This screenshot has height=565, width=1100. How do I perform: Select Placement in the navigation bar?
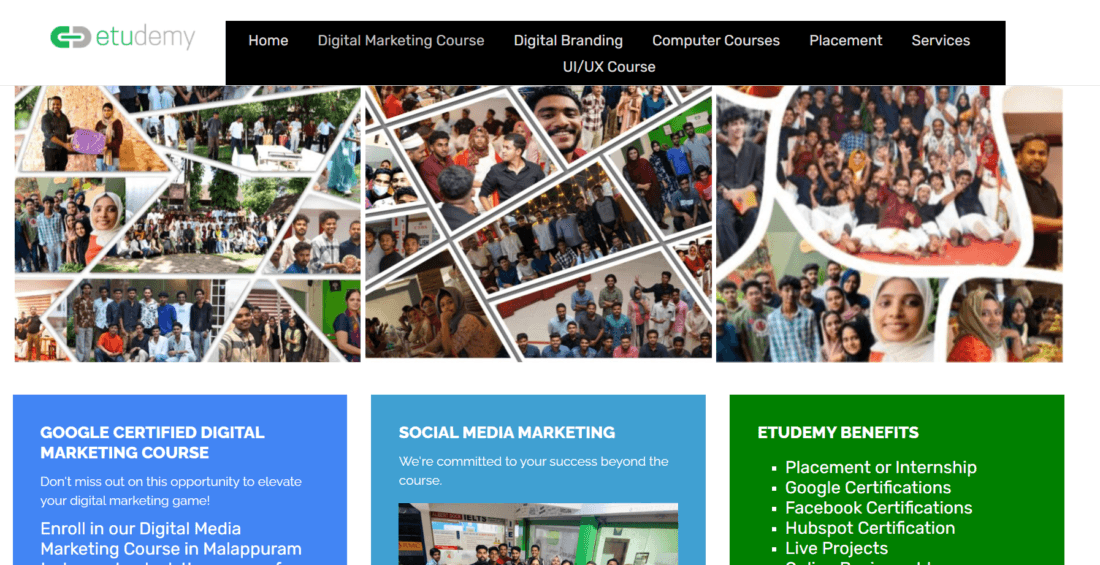click(845, 41)
